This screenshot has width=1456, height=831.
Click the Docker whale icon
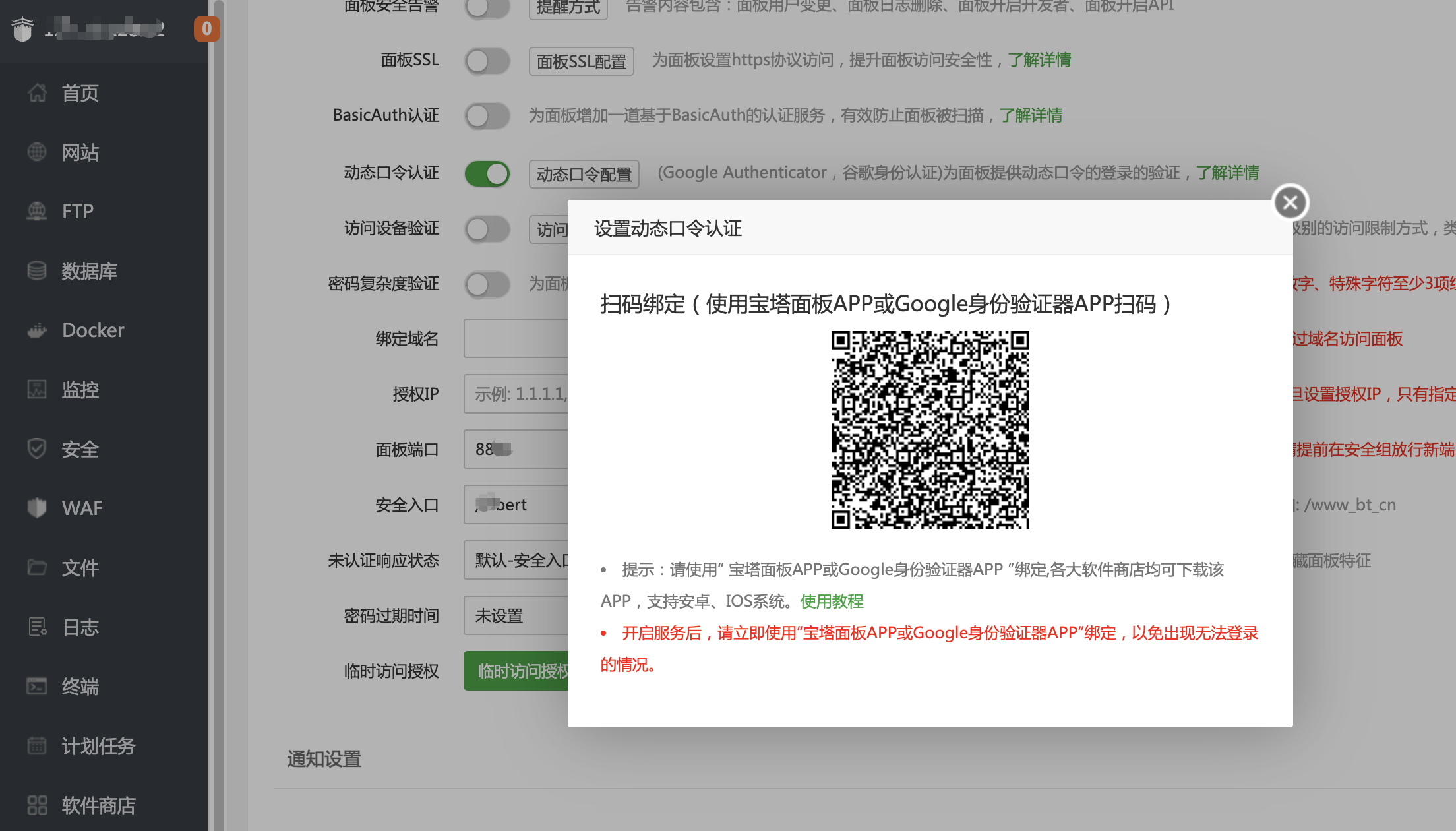[x=37, y=330]
